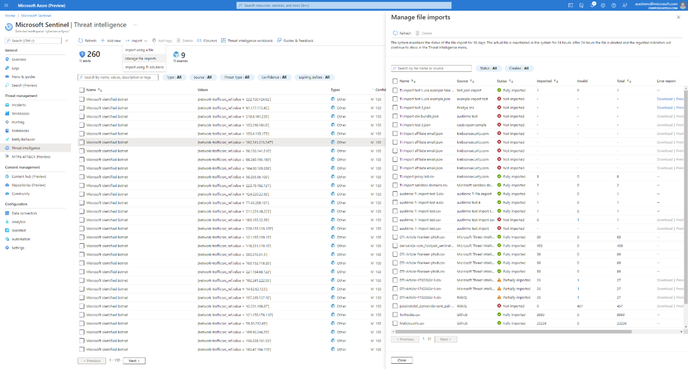Image resolution: width=688 pixels, height=369 pixels.
Task: Open the Azure portal hamburger menu
Action: coord(6,5)
